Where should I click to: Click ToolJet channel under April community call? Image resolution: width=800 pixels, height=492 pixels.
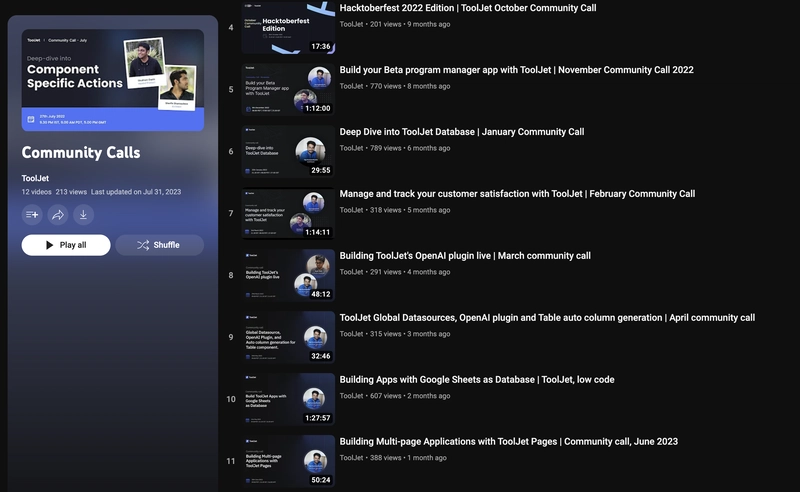(x=352, y=334)
